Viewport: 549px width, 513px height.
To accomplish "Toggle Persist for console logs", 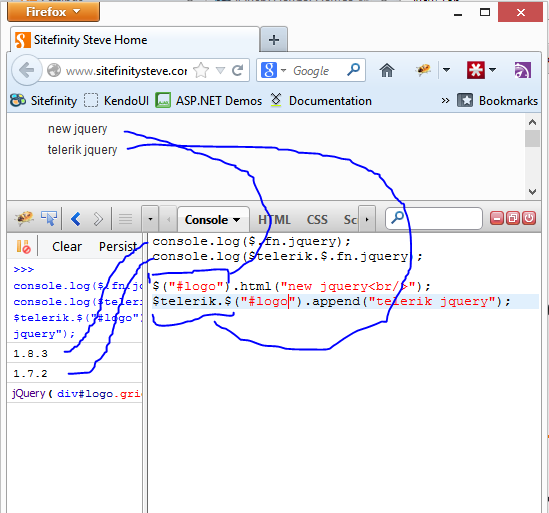I will pyautogui.click(x=118, y=247).
